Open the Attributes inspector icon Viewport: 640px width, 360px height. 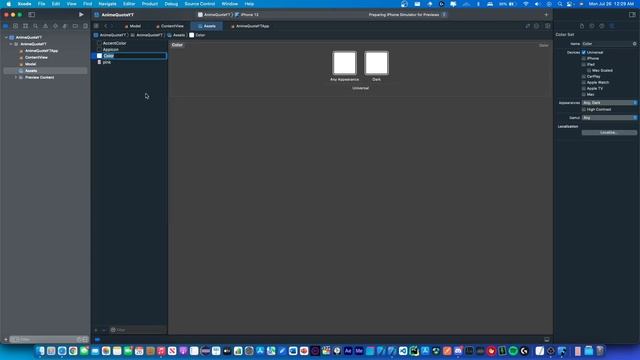coord(612,26)
